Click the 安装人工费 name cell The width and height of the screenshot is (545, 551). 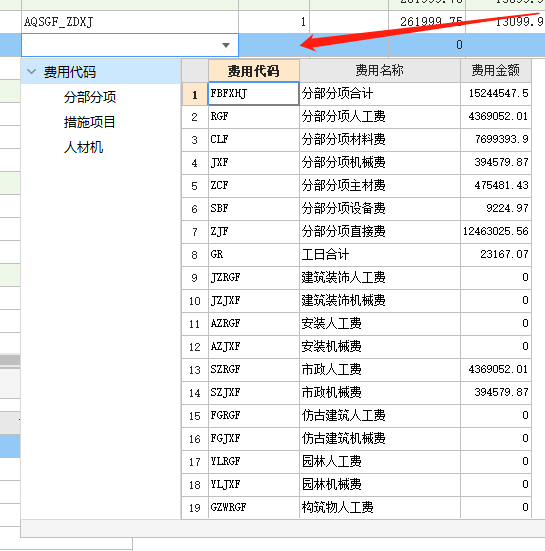tap(379, 324)
